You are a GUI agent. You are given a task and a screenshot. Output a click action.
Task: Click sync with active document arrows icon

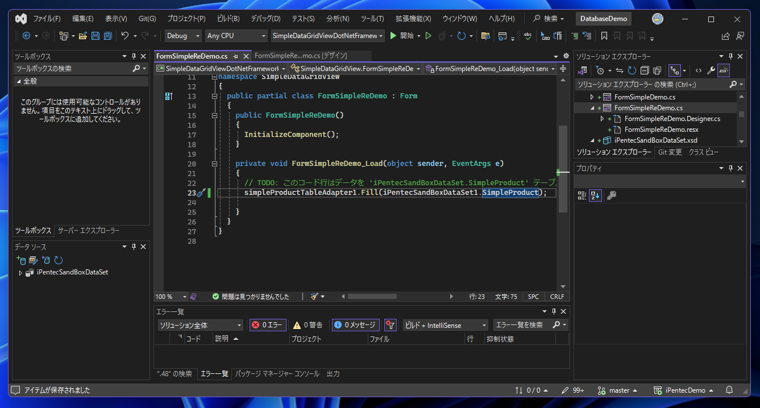[x=619, y=71]
